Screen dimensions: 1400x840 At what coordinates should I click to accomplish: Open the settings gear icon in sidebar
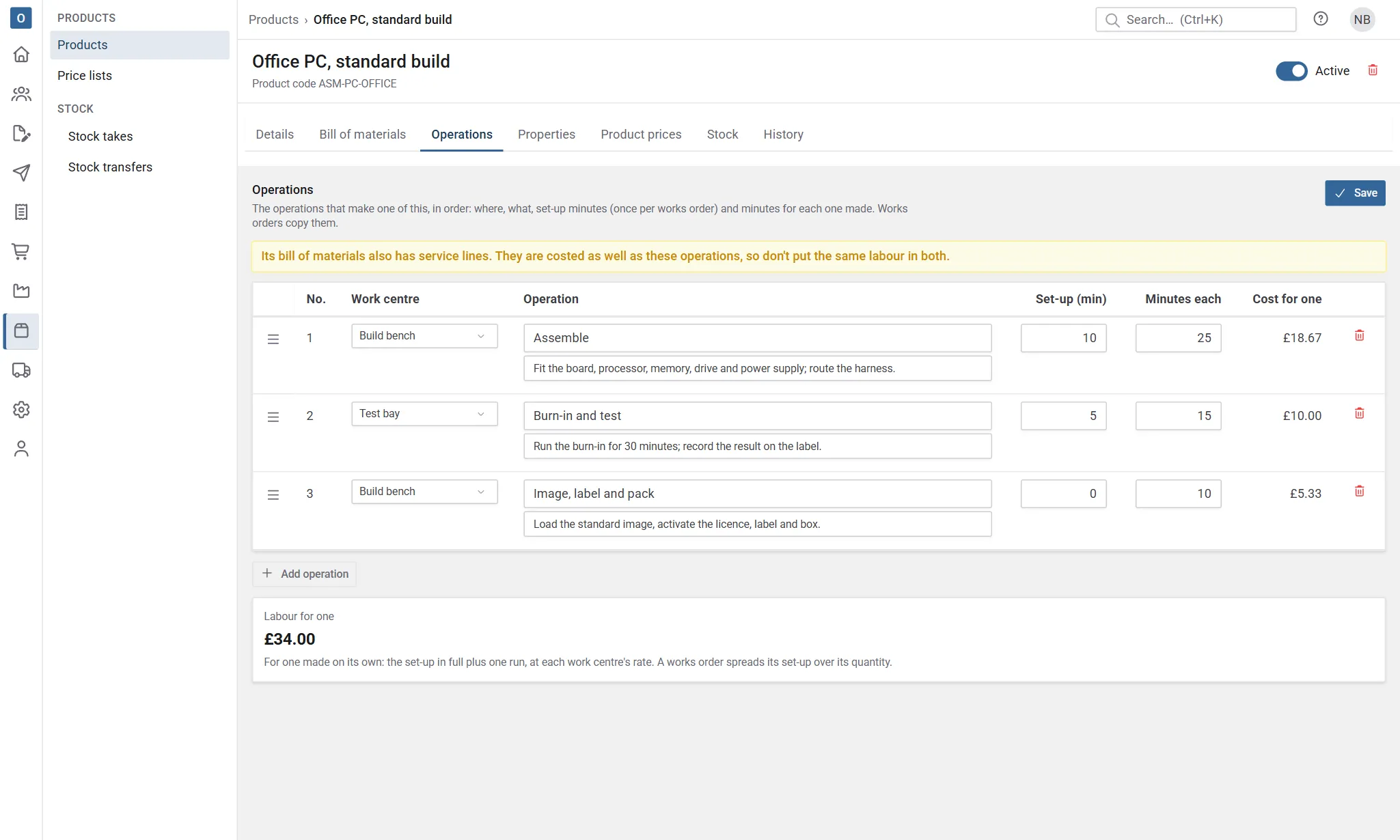(21, 410)
